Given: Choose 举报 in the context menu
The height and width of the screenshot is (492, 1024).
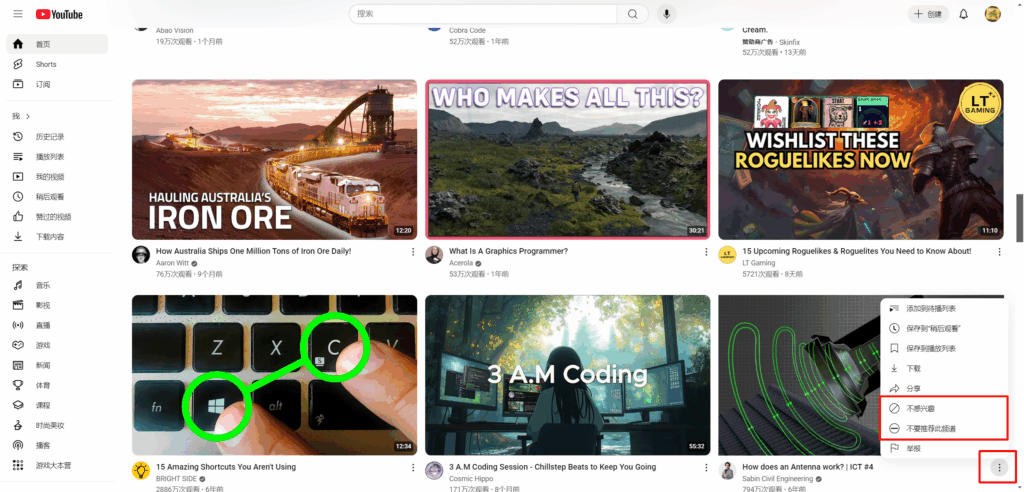Looking at the screenshot, I should [944, 449].
